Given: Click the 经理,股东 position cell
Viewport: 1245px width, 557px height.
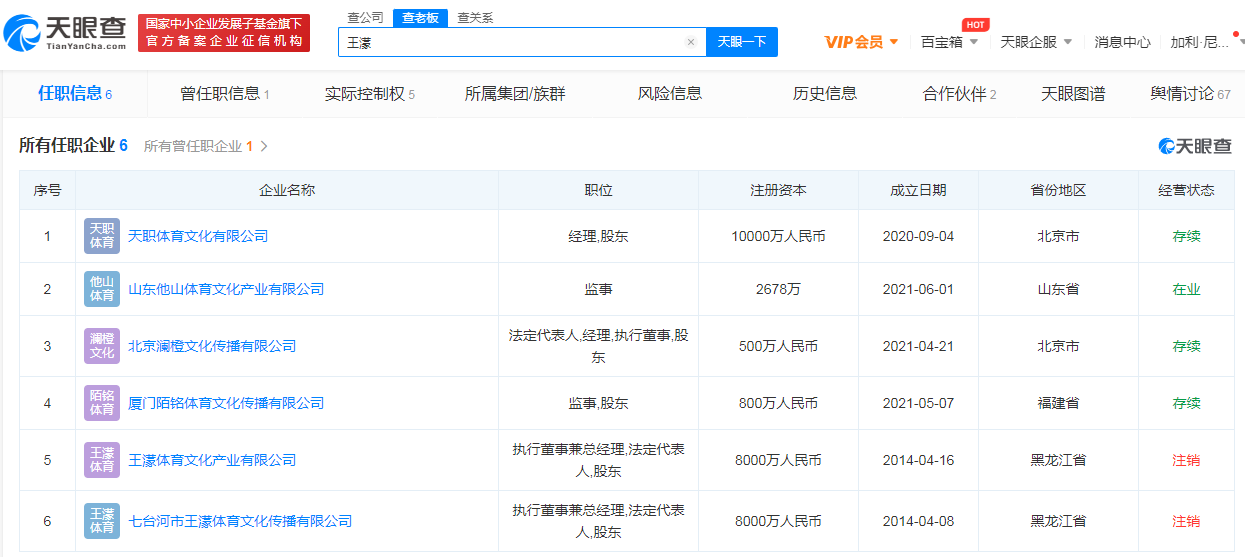Looking at the screenshot, I should (x=598, y=237).
